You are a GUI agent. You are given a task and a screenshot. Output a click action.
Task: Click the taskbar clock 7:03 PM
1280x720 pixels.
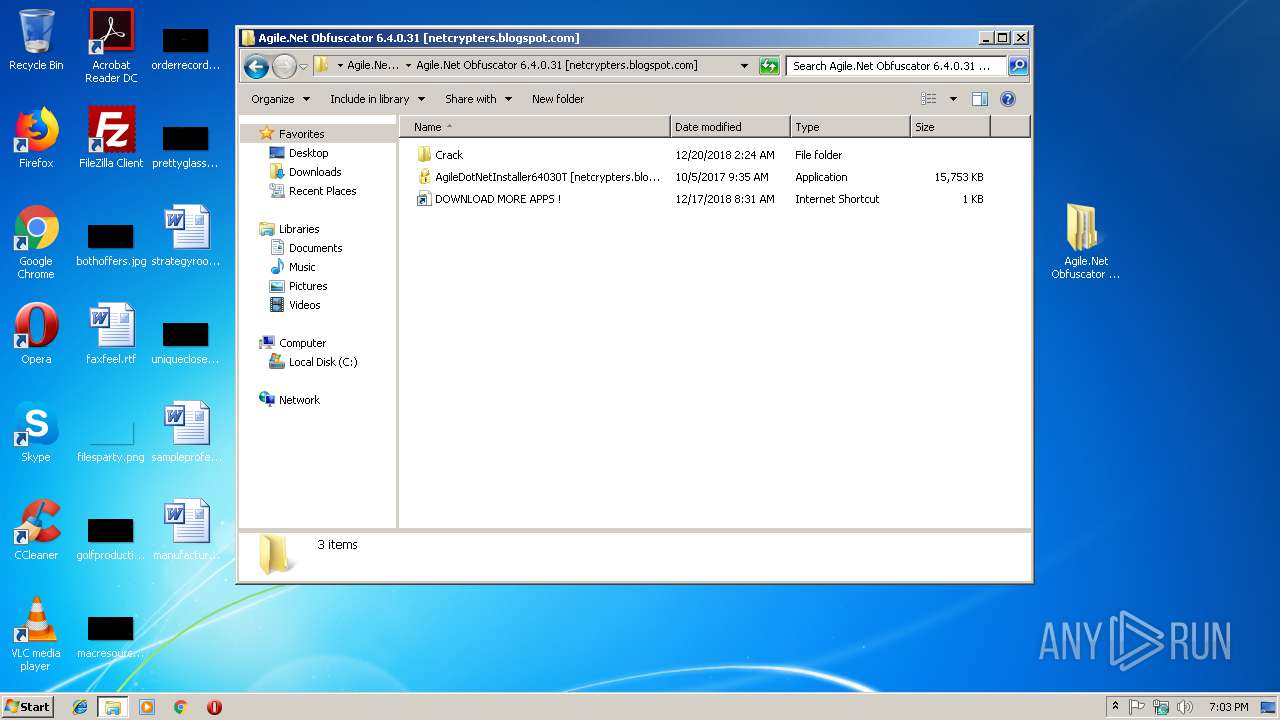point(1229,707)
